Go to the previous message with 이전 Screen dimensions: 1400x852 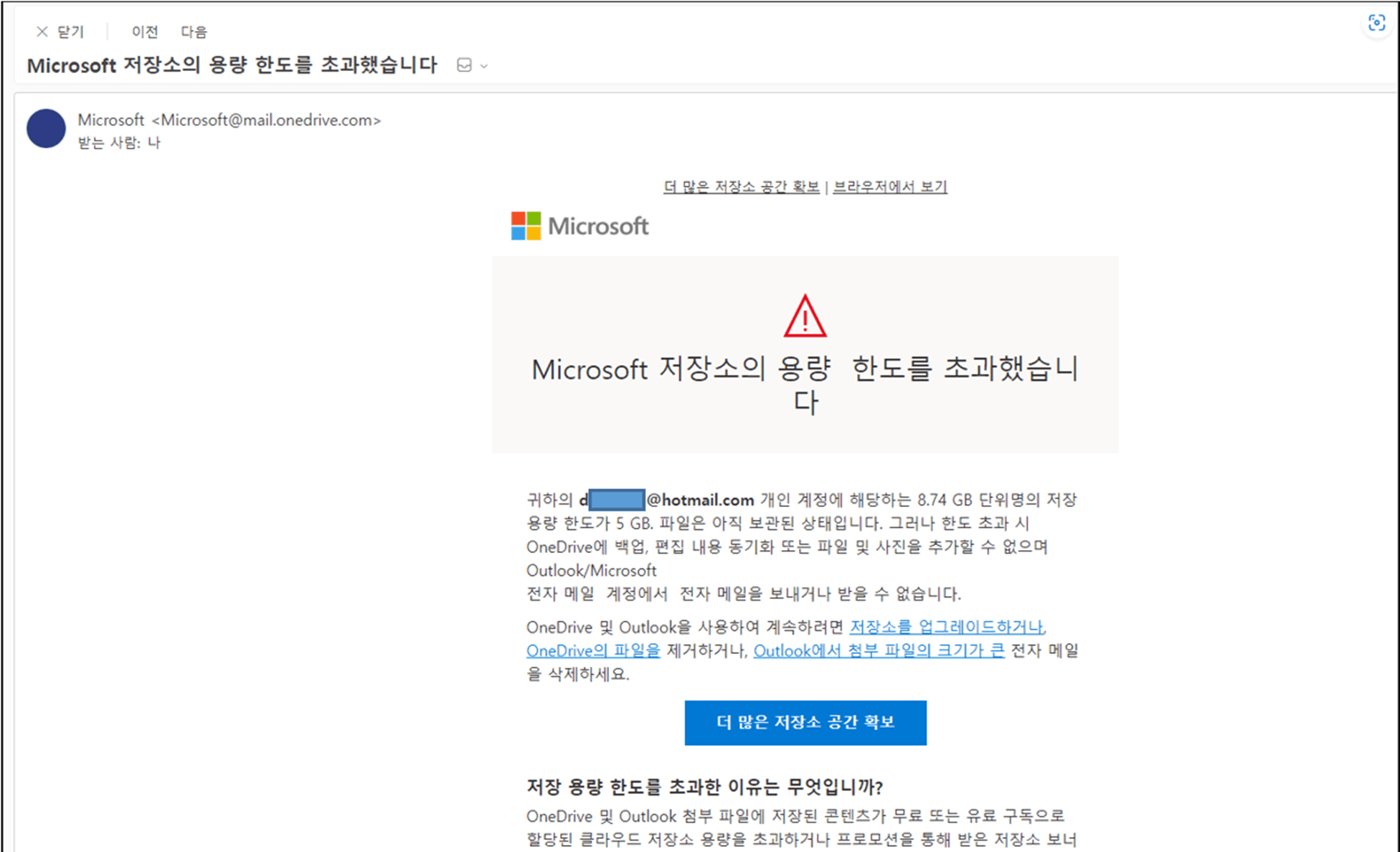(x=144, y=32)
